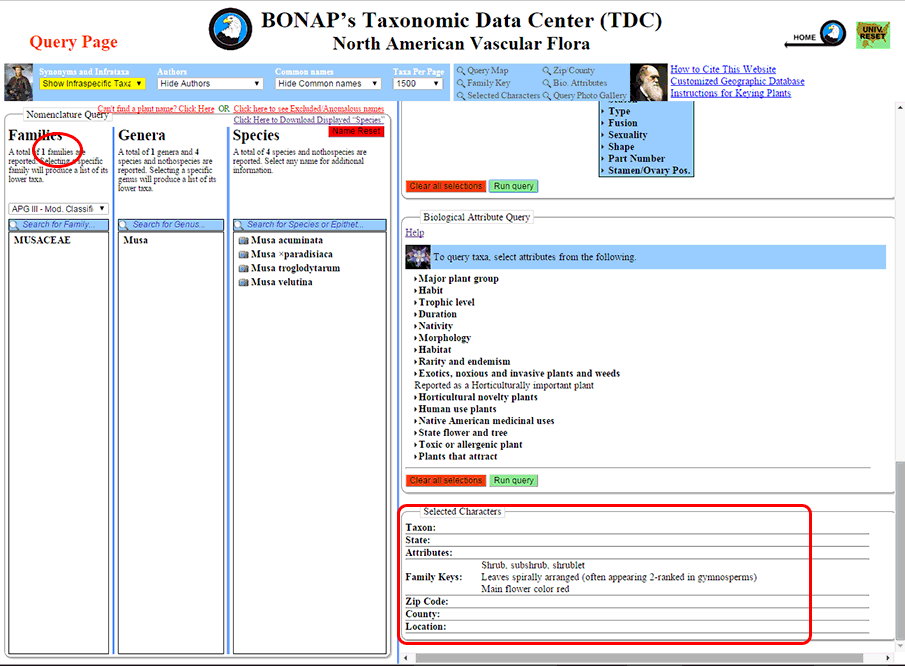Open Zip/County search tool
The height and width of the screenshot is (666, 905).
coord(569,70)
